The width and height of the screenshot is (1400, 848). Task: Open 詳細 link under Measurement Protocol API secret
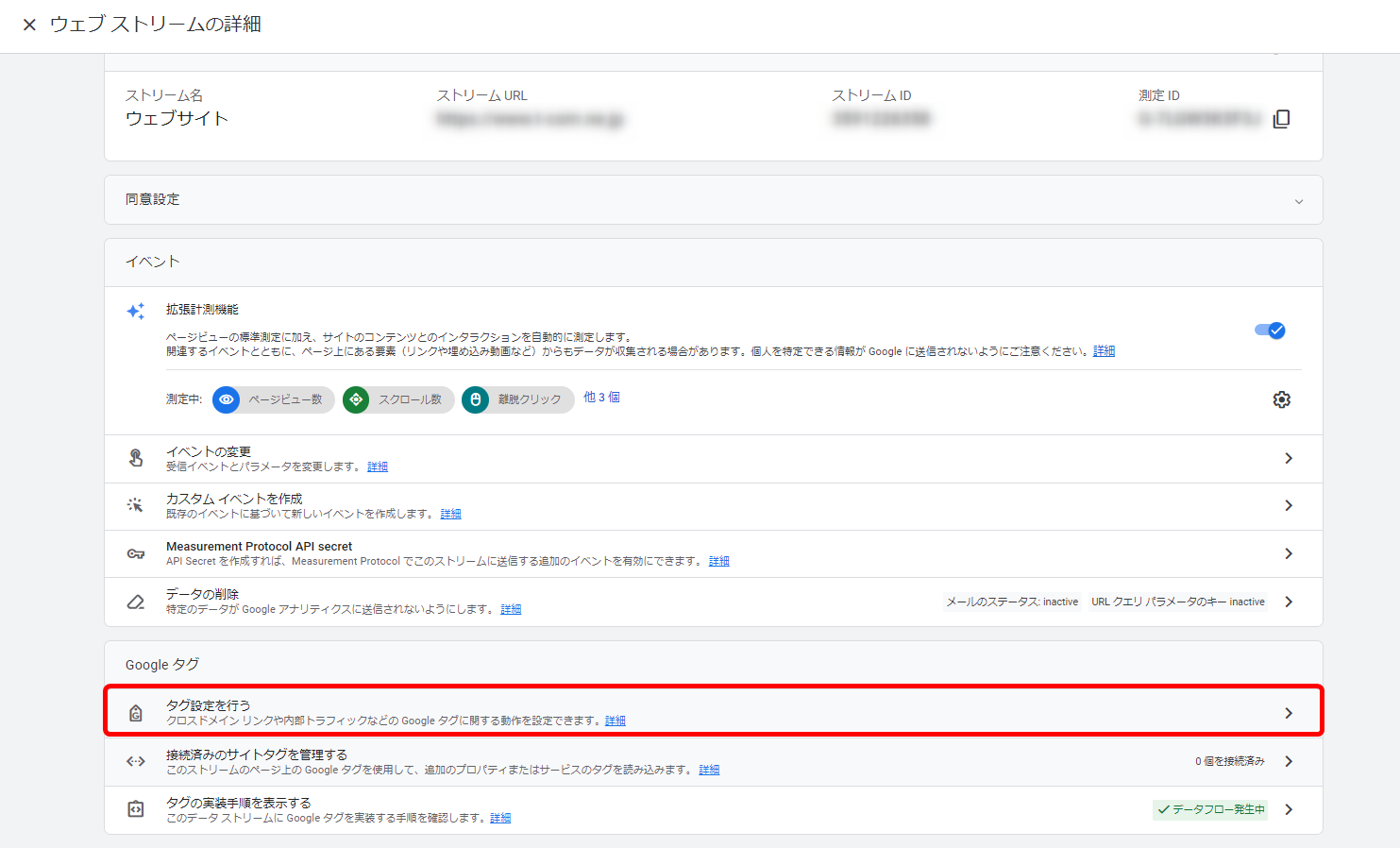[719, 561]
